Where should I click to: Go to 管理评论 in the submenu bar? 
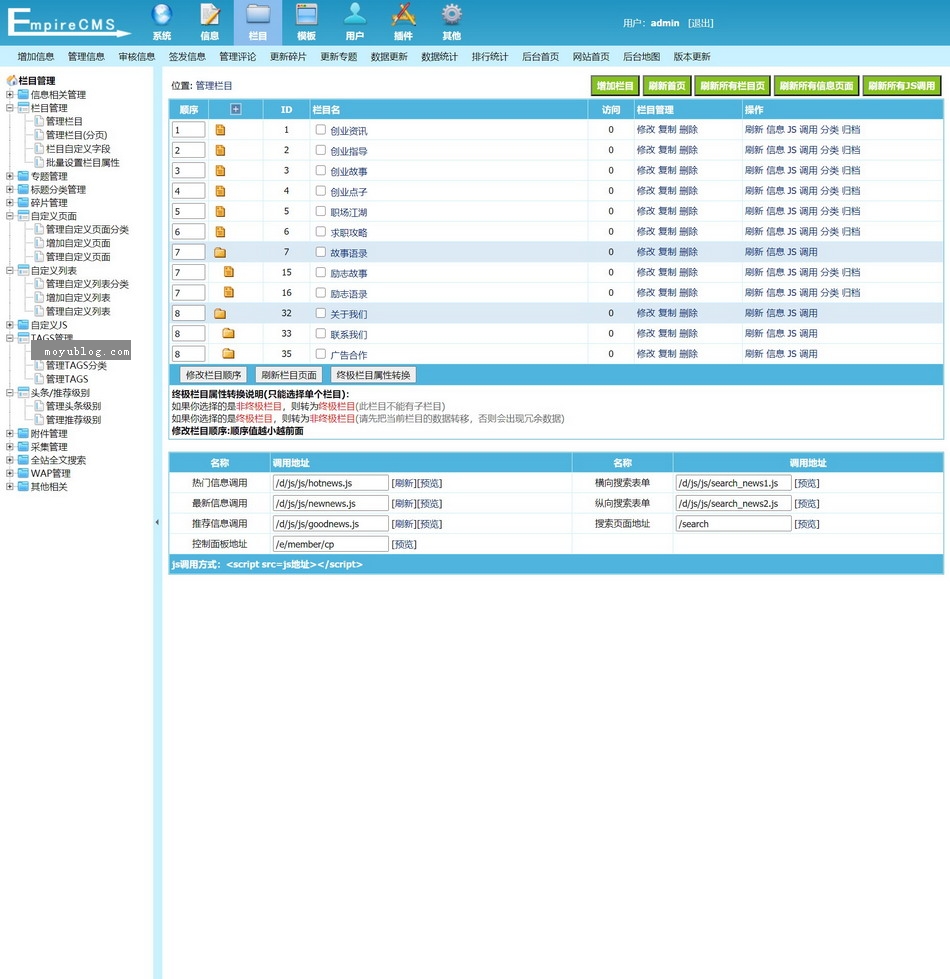[x=238, y=57]
